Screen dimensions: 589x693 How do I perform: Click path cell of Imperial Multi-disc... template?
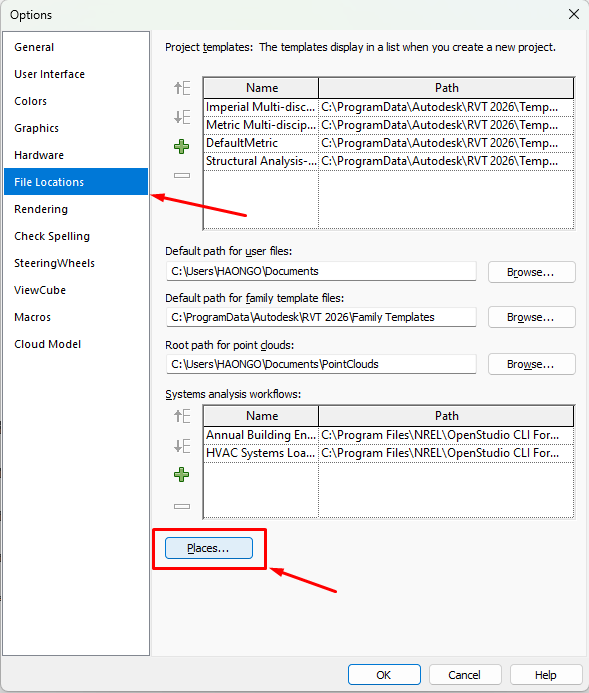(x=446, y=107)
